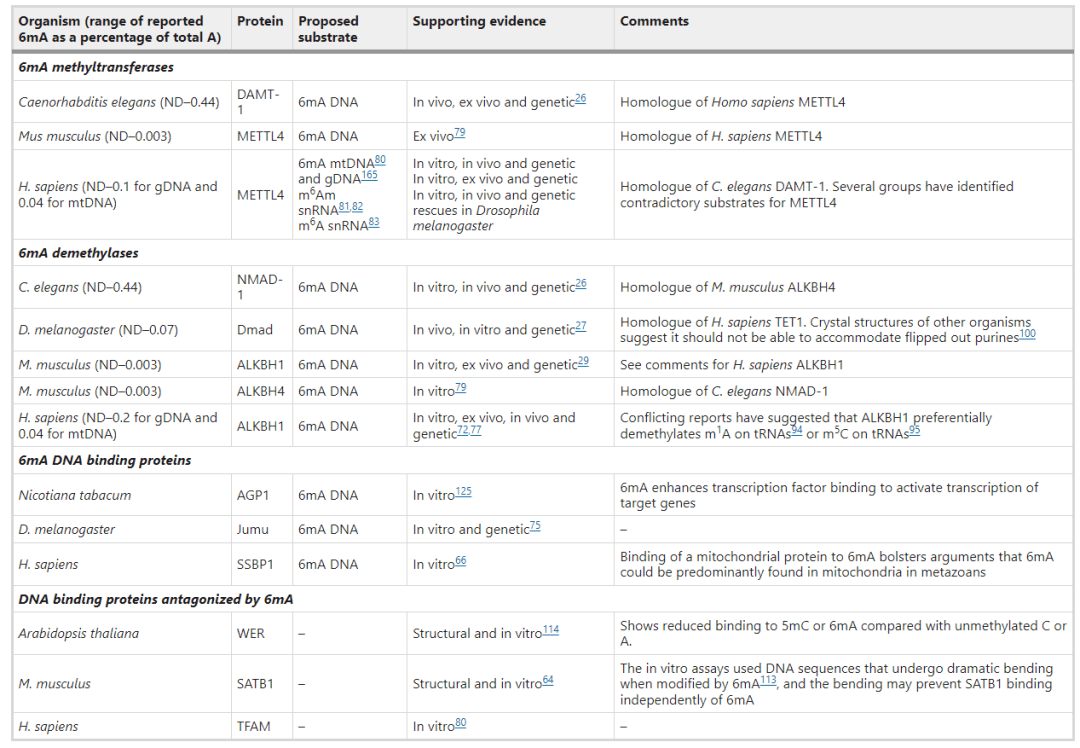Image resolution: width=1080 pixels, height=748 pixels.
Task: Open reference 26 in the DAMT-1 row
Action: click(581, 99)
